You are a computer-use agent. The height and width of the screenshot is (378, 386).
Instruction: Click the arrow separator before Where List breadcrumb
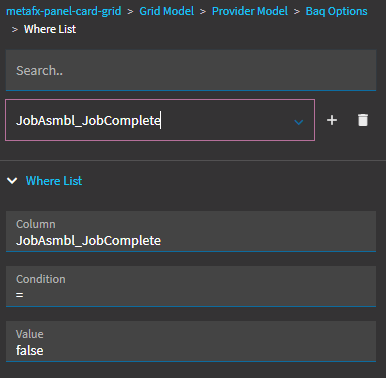15,30
